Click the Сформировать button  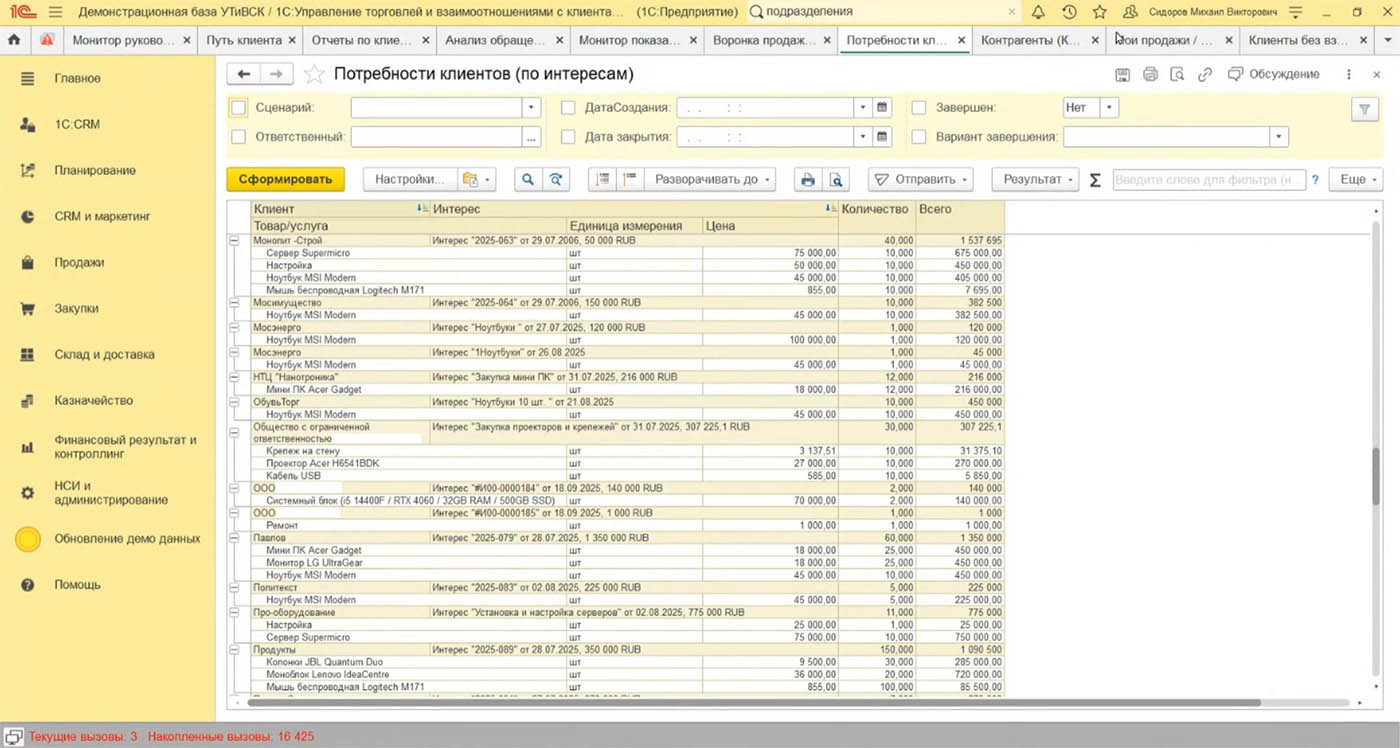point(286,180)
